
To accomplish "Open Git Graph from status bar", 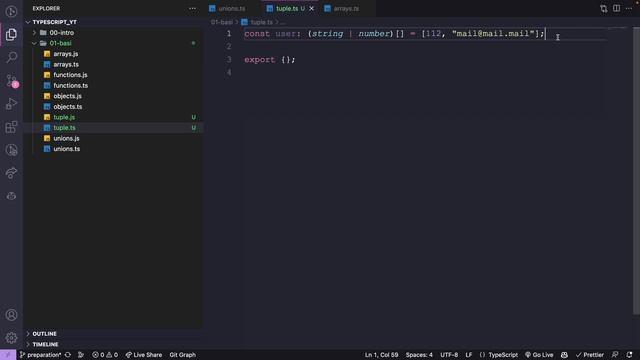I will point(182,355).
